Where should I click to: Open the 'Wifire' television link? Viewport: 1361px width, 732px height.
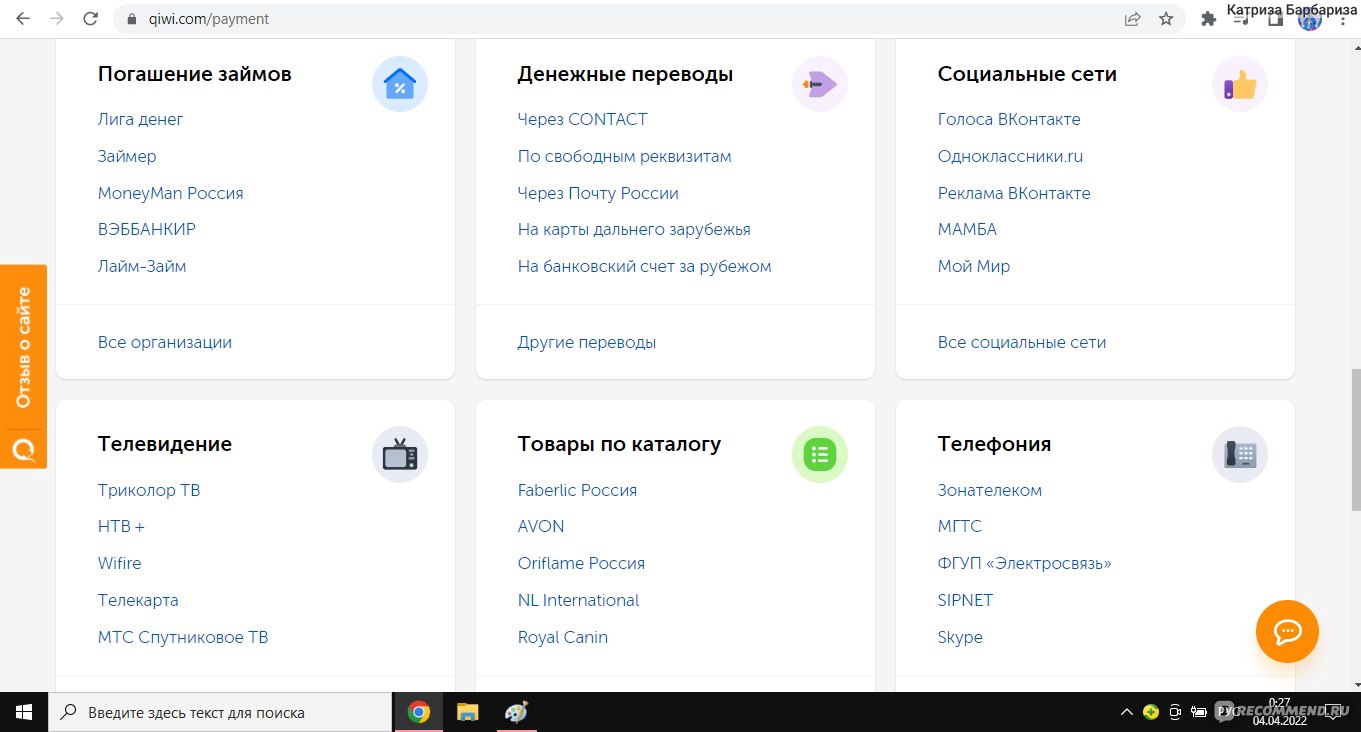point(120,563)
